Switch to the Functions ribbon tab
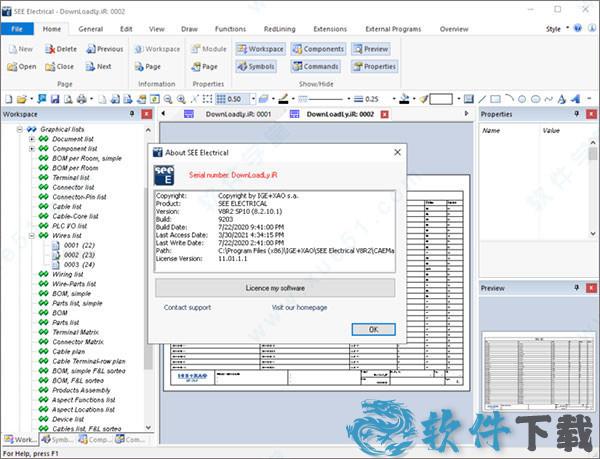600x459 pixels. click(x=230, y=29)
